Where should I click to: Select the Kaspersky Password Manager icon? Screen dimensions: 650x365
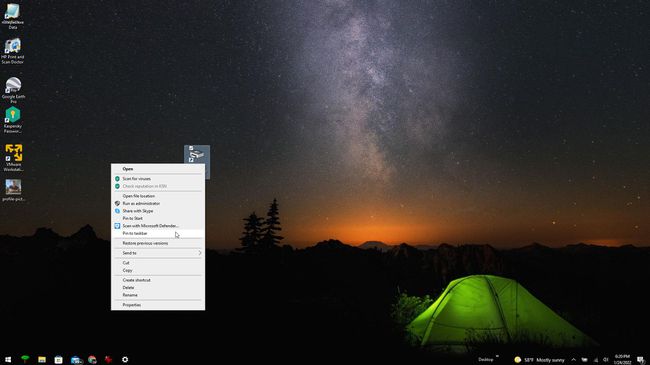[13, 120]
